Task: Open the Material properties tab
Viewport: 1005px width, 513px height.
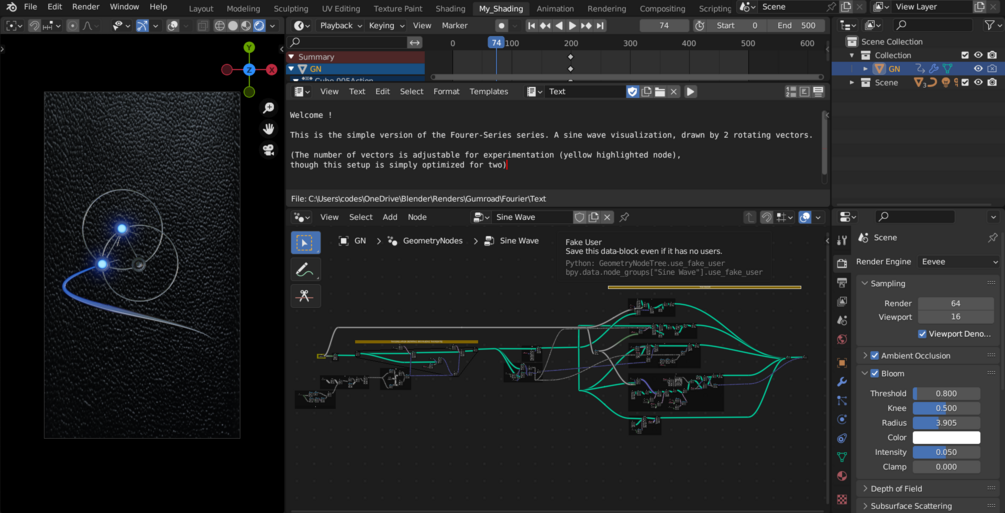Action: click(x=842, y=476)
